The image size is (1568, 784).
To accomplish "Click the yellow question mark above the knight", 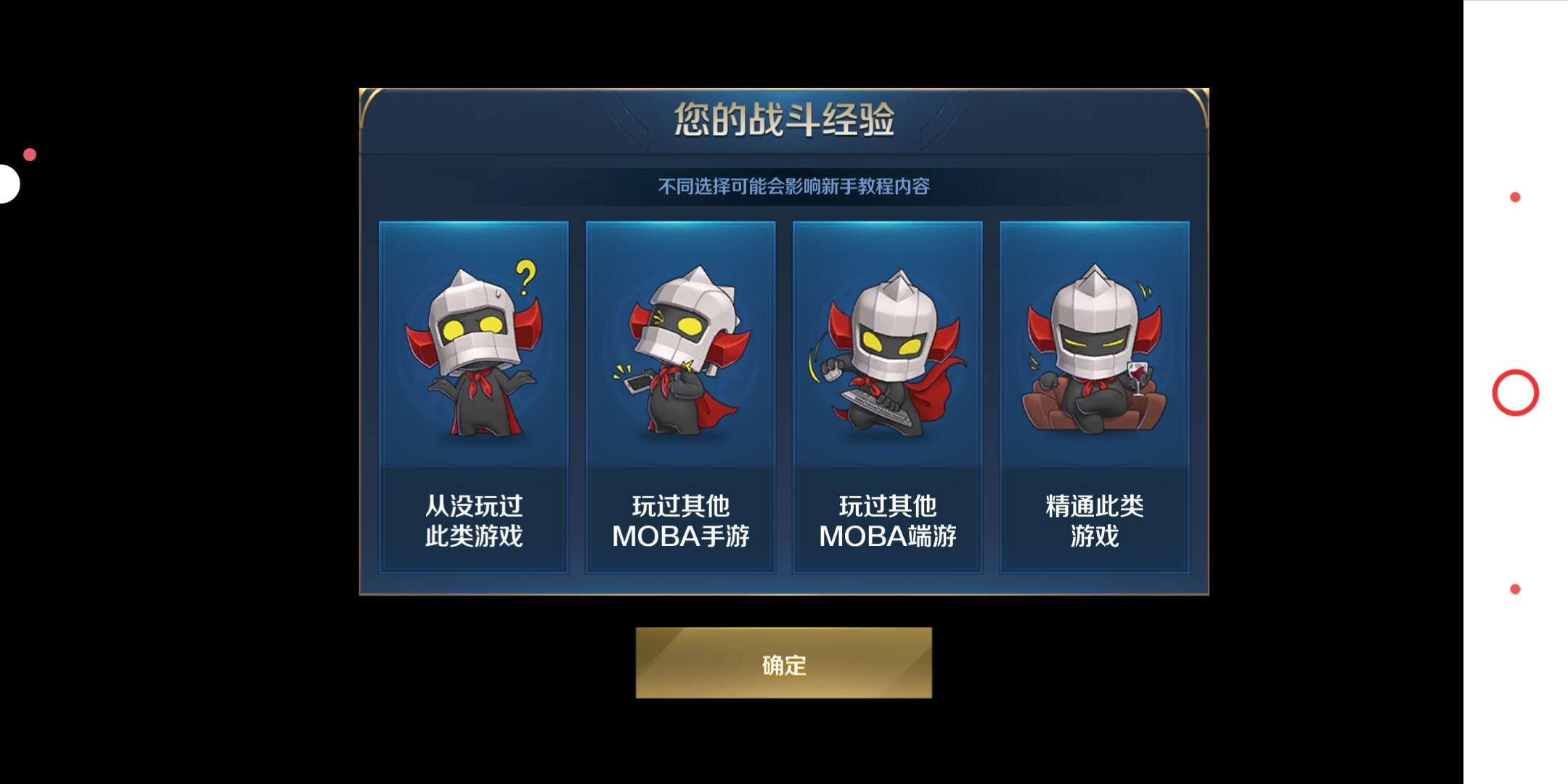I will (x=526, y=277).
